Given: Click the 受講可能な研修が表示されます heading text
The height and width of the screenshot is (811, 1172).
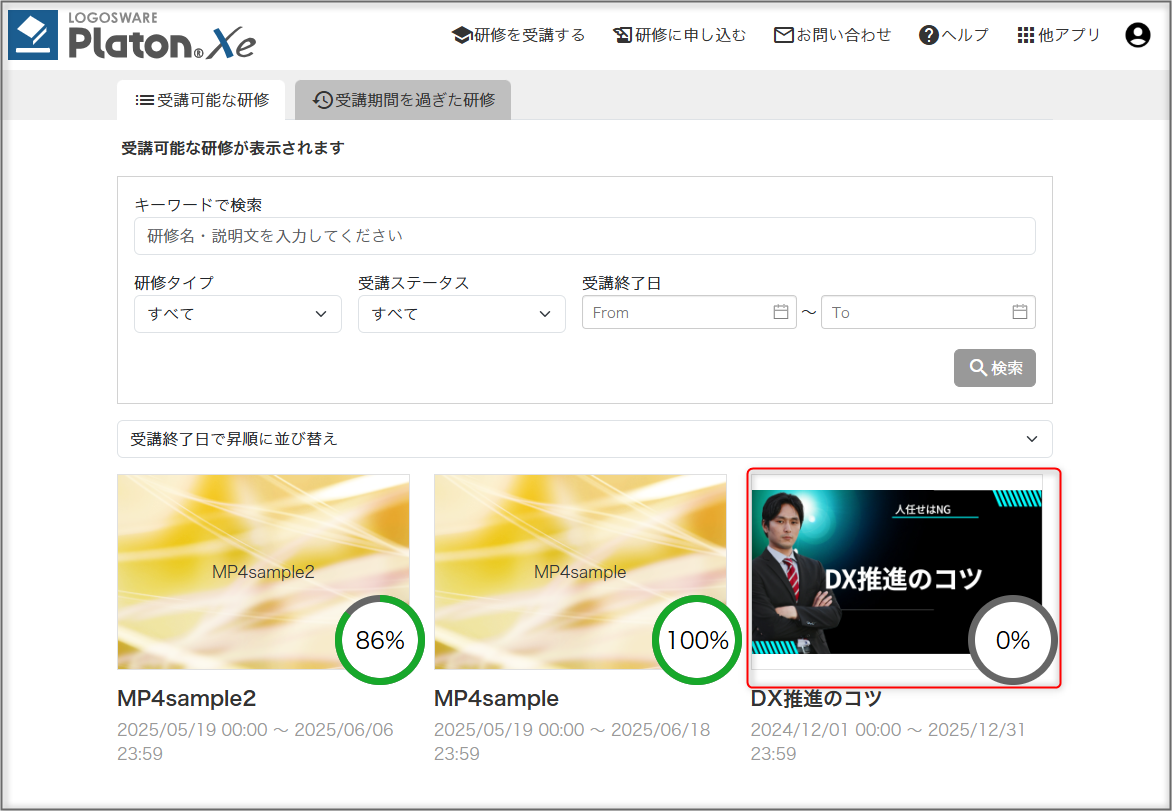Looking at the screenshot, I should click(x=232, y=148).
